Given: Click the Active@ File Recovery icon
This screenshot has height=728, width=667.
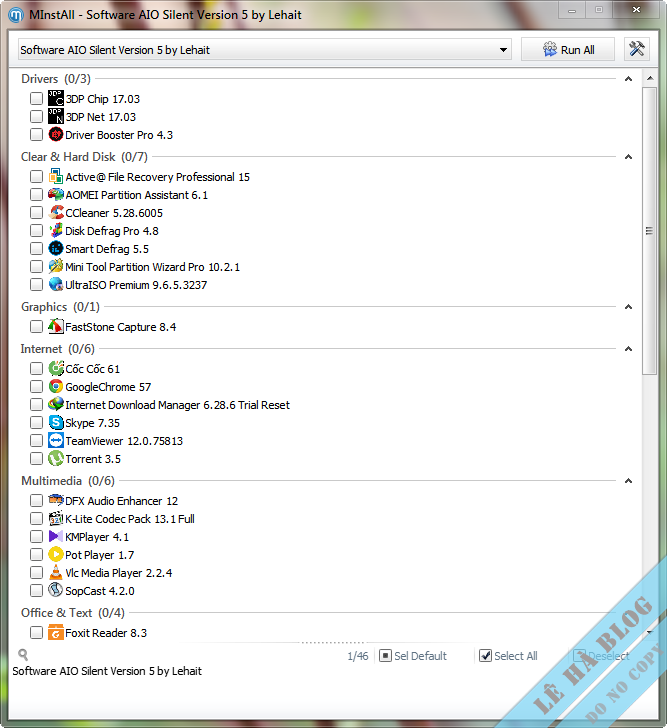Looking at the screenshot, I should [56, 176].
